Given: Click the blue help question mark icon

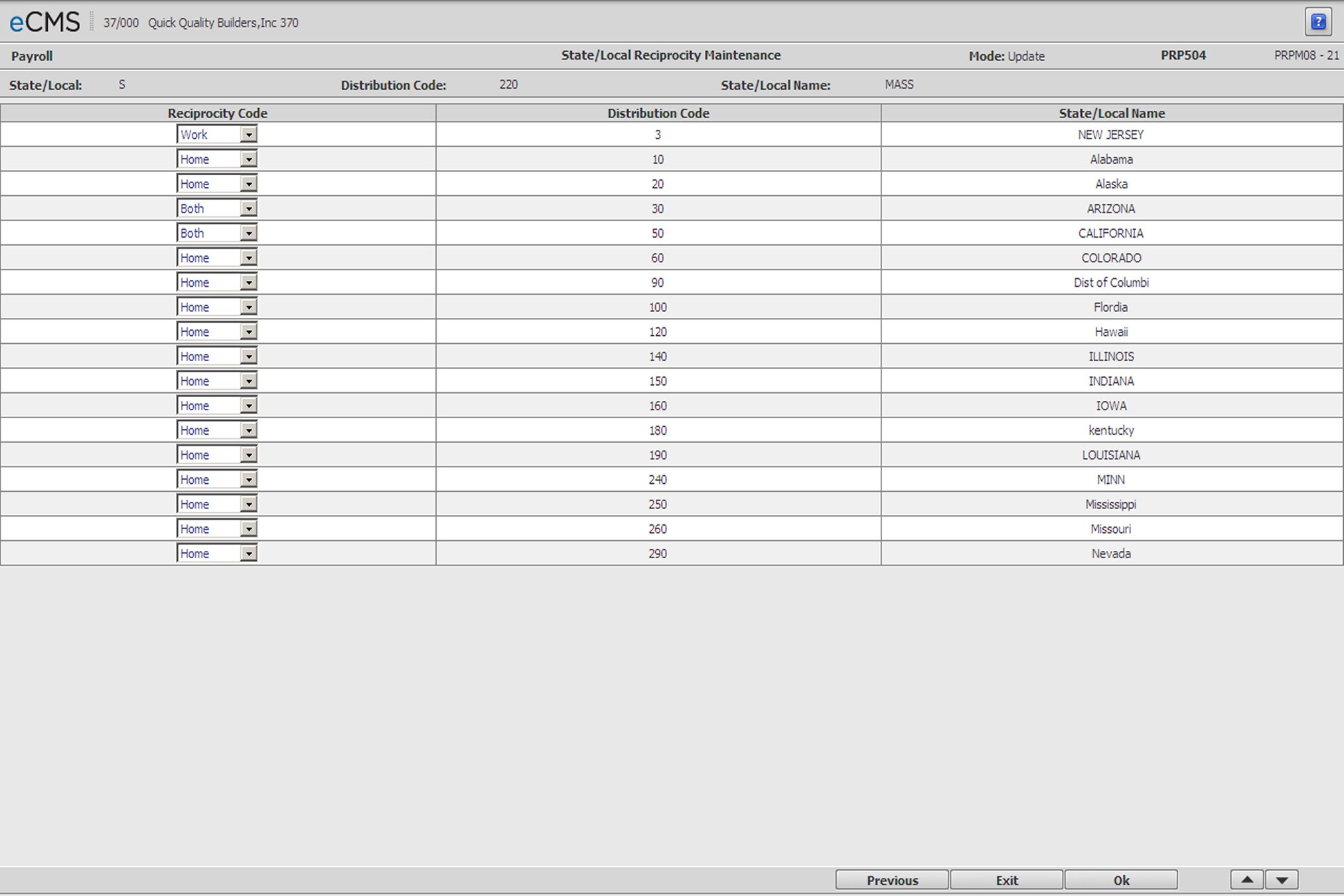Looking at the screenshot, I should click(x=1318, y=22).
